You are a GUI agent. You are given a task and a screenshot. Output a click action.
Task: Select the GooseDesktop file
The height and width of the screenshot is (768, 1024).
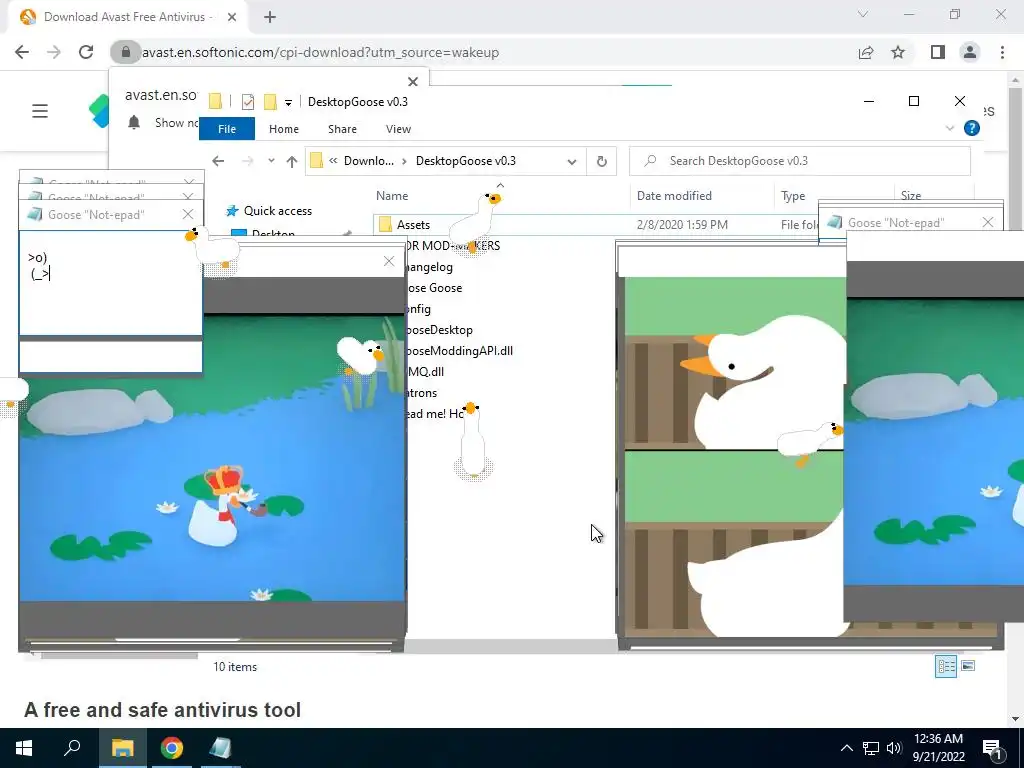(439, 330)
